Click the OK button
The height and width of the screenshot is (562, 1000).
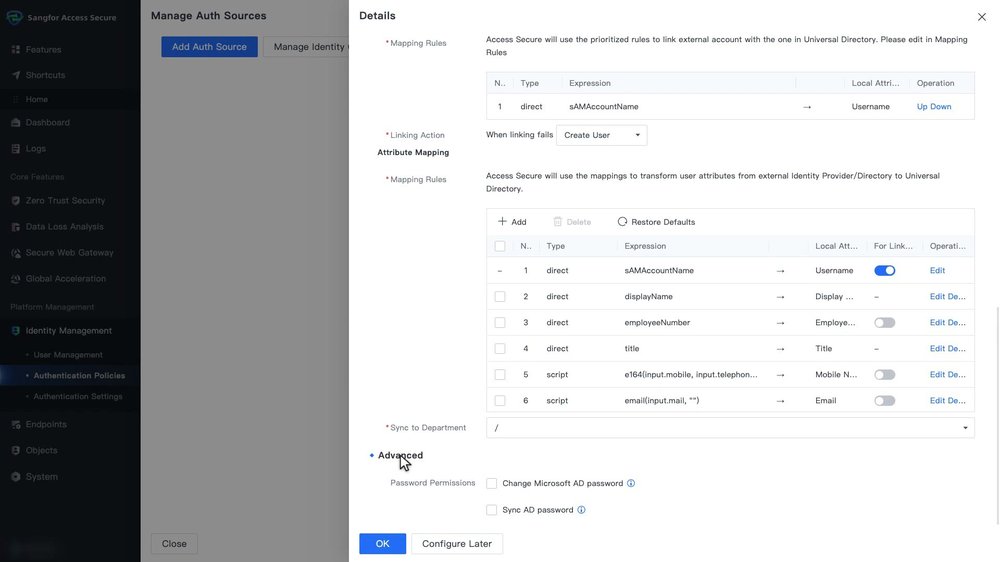click(x=382, y=544)
